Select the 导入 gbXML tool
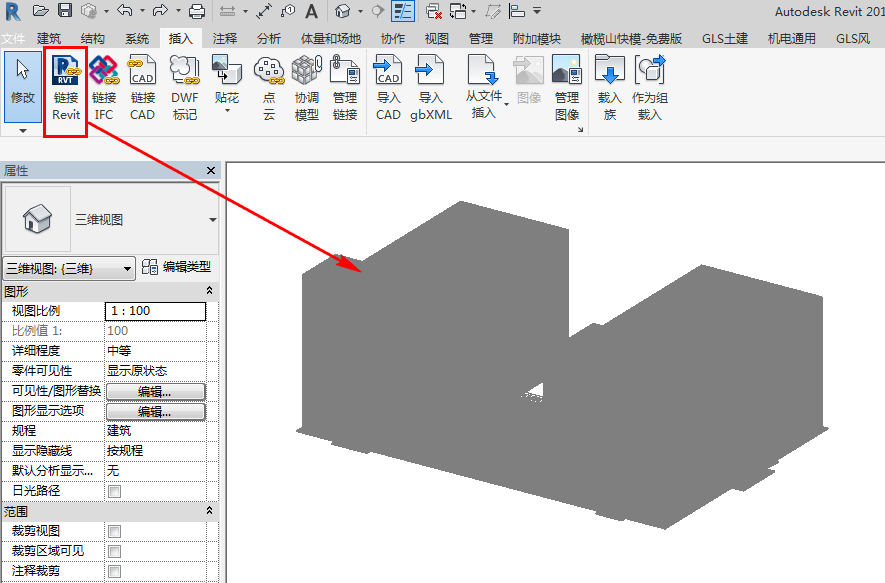This screenshot has width=885, height=583. click(431, 89)
